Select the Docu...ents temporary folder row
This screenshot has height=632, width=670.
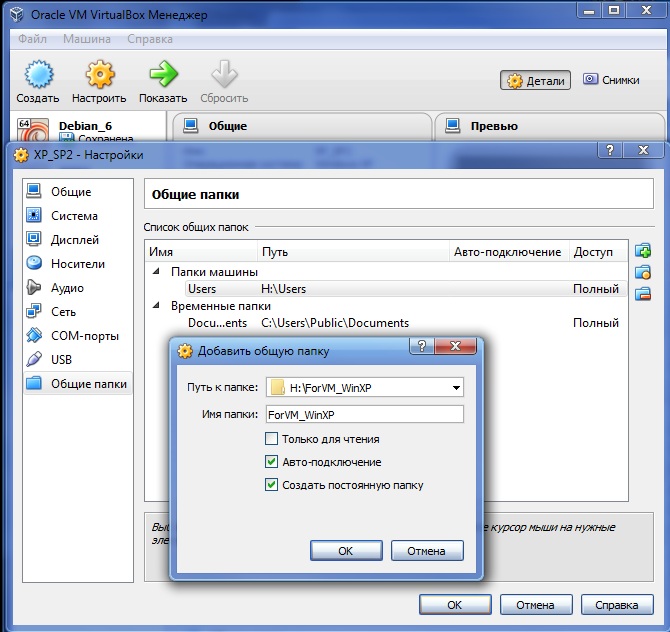click(406, 323)
